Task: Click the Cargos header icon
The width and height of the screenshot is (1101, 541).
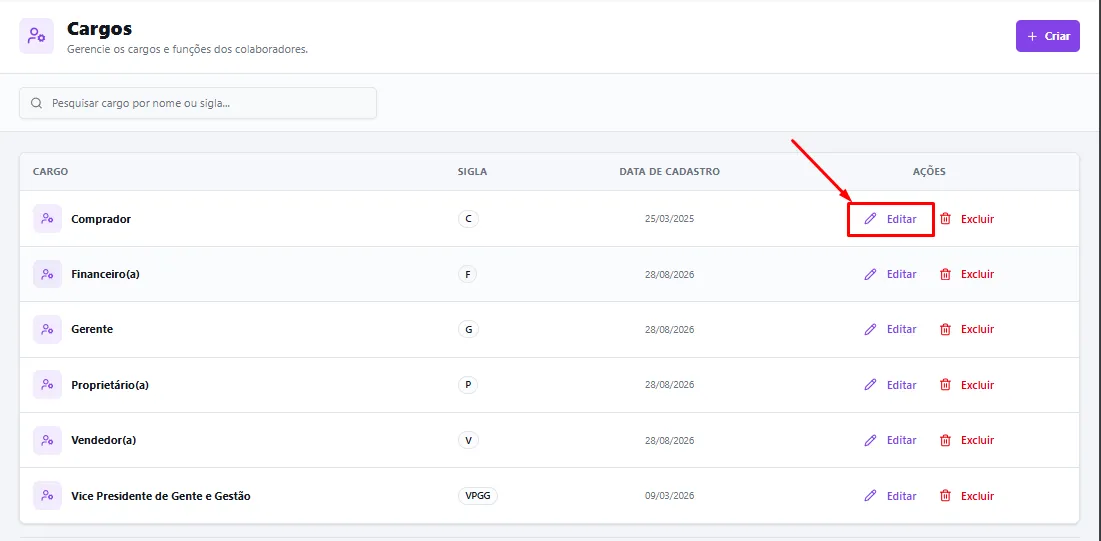Action: coord(37,36)
